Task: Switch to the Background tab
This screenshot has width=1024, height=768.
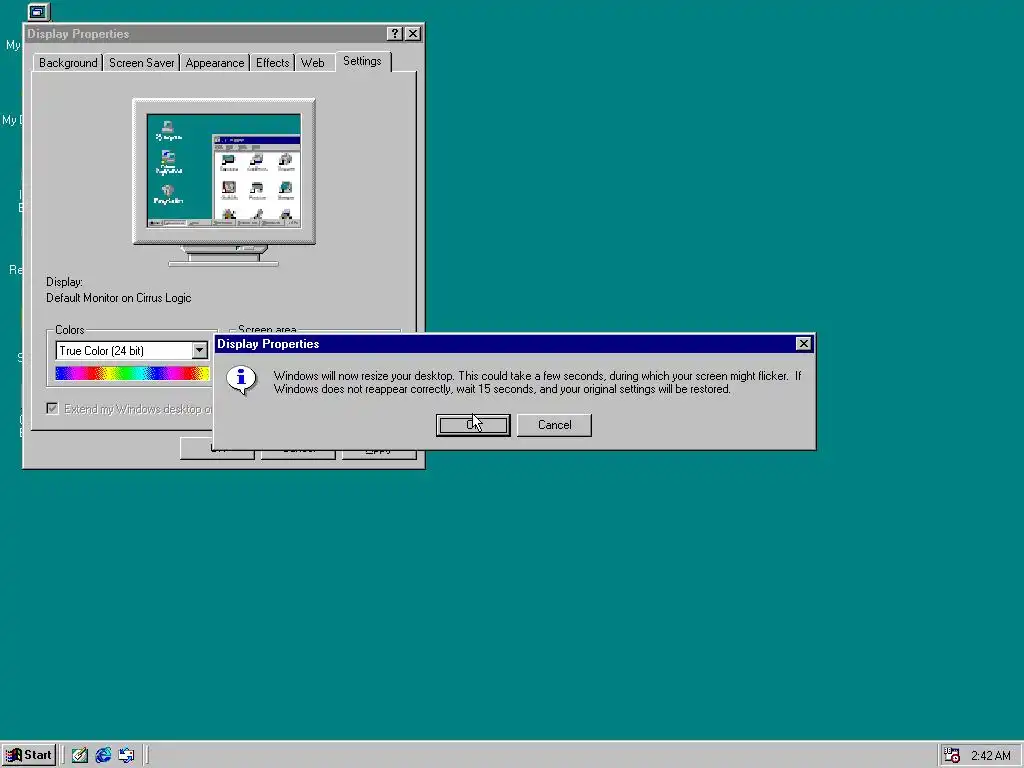Action: click(68, 63)
